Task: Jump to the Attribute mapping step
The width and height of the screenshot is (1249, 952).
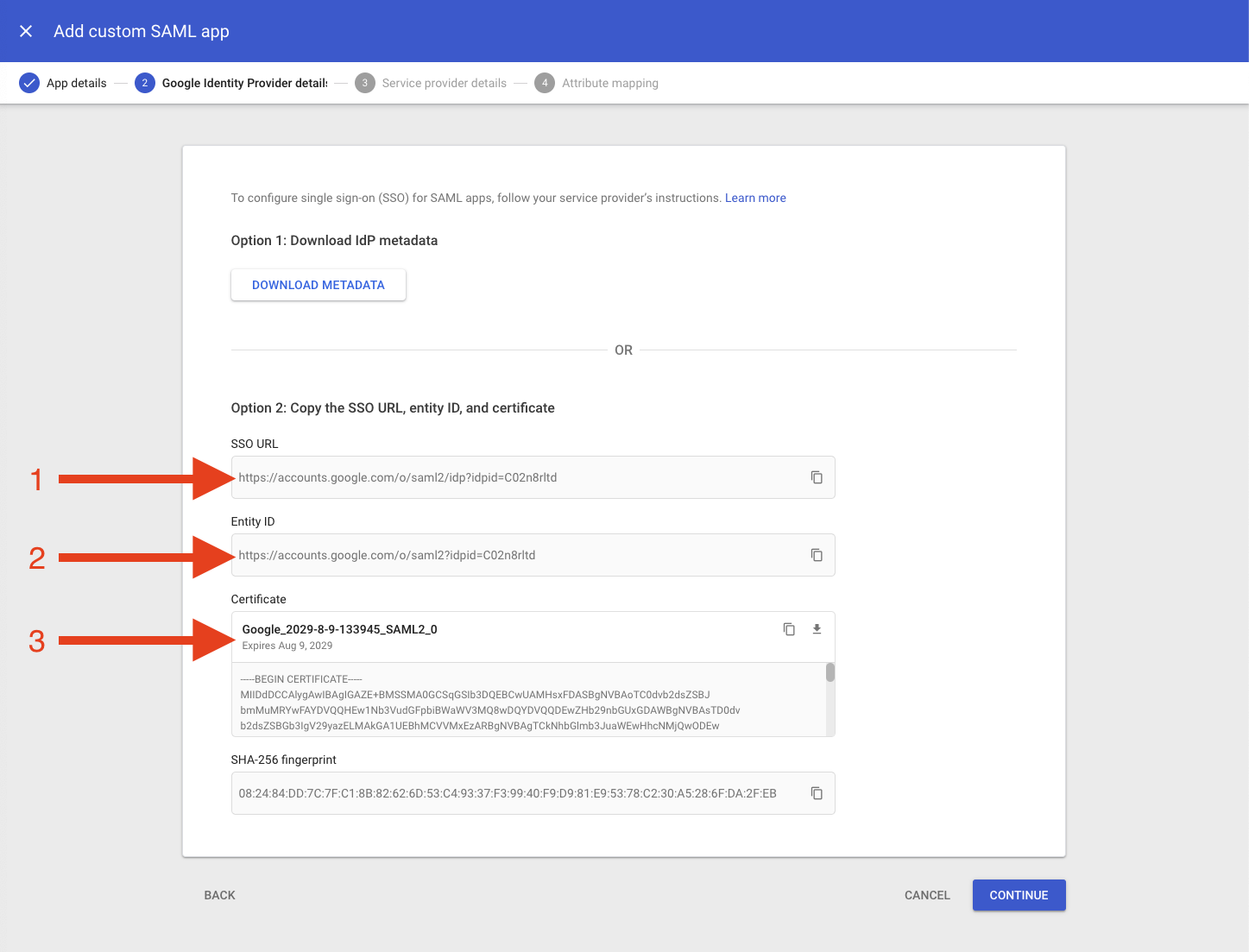Action: coord(609,83)
